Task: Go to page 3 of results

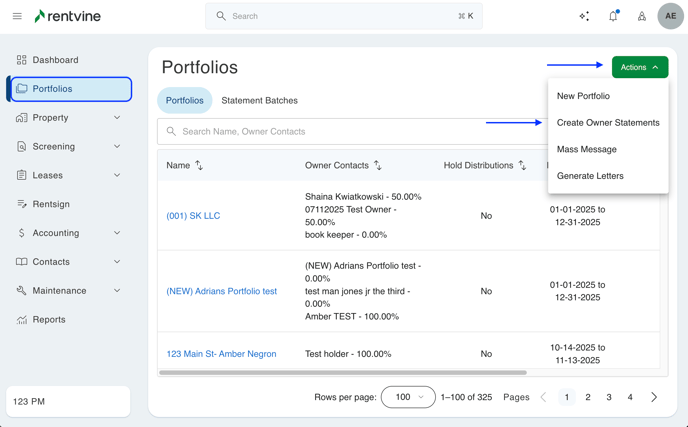Action: tap(609, 397)
